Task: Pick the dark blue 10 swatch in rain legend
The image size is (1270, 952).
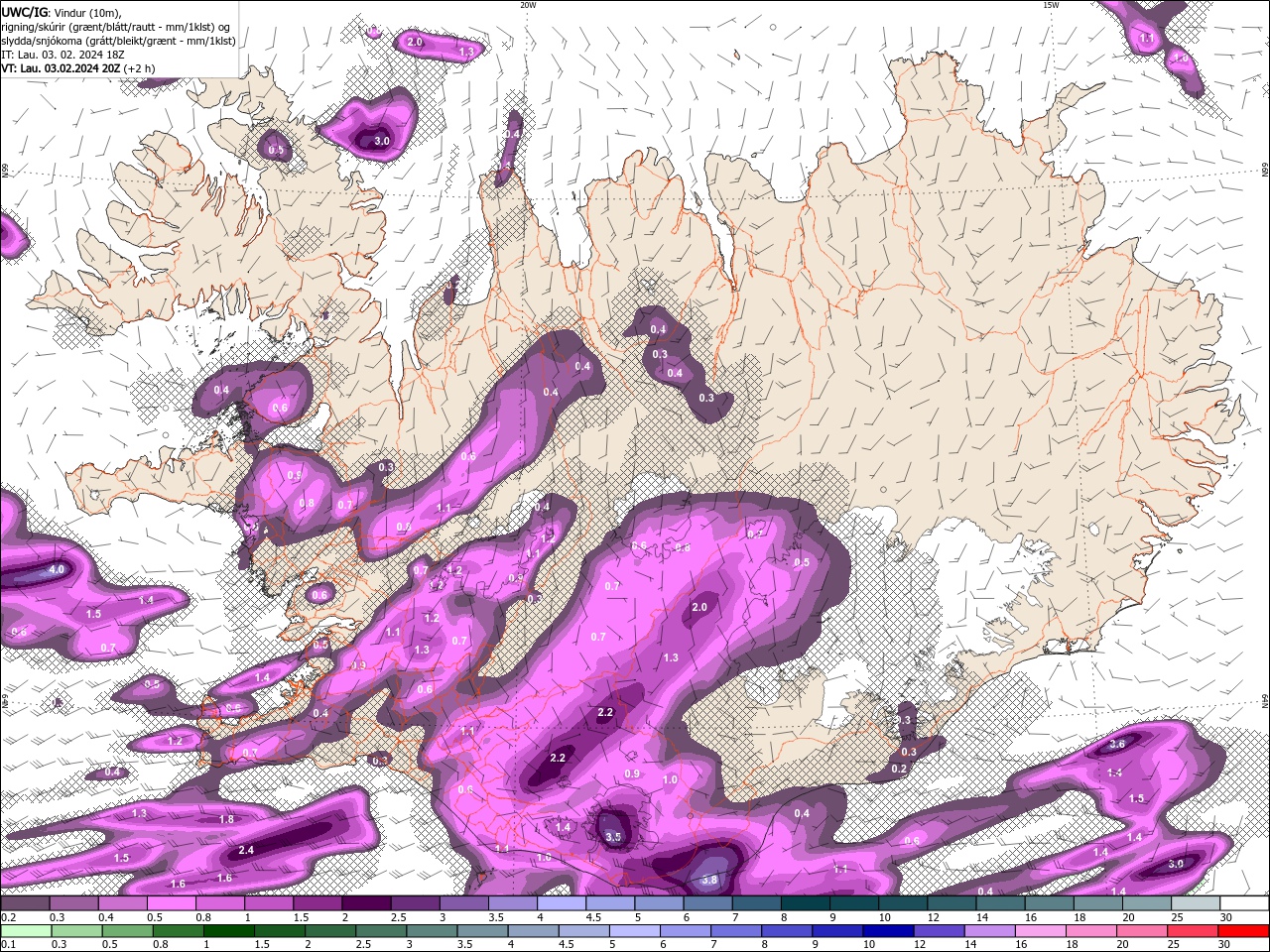Action: click(887, 931)
